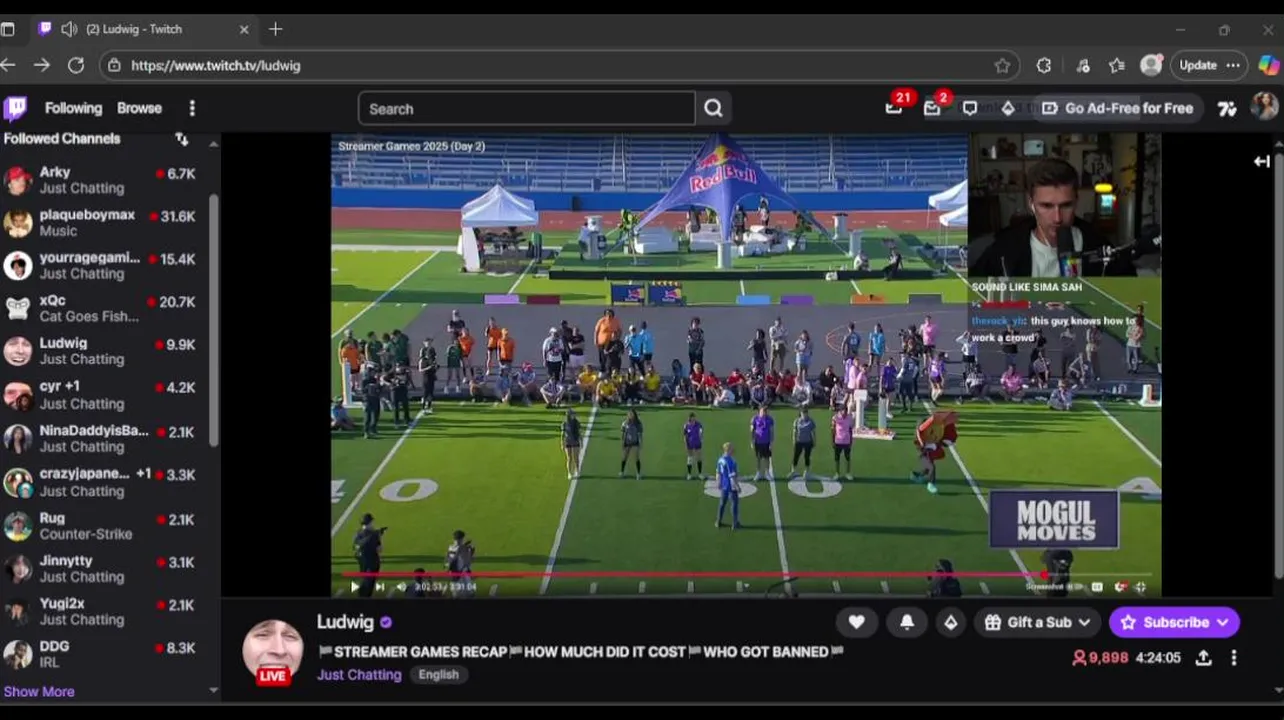Open the Ludwig channel name link

click(345, 622)
